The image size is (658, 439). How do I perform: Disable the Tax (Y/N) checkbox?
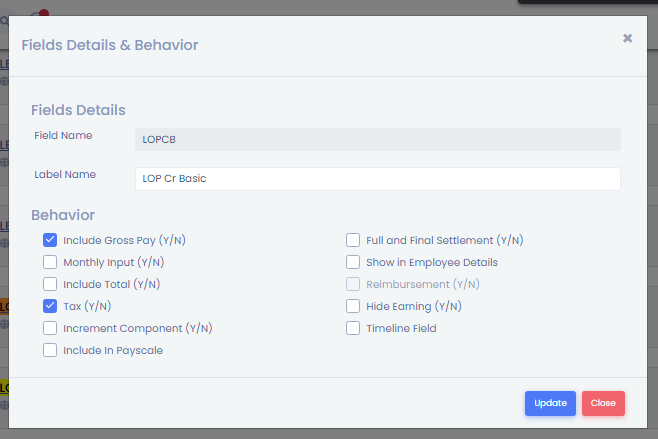pos(50,306)
